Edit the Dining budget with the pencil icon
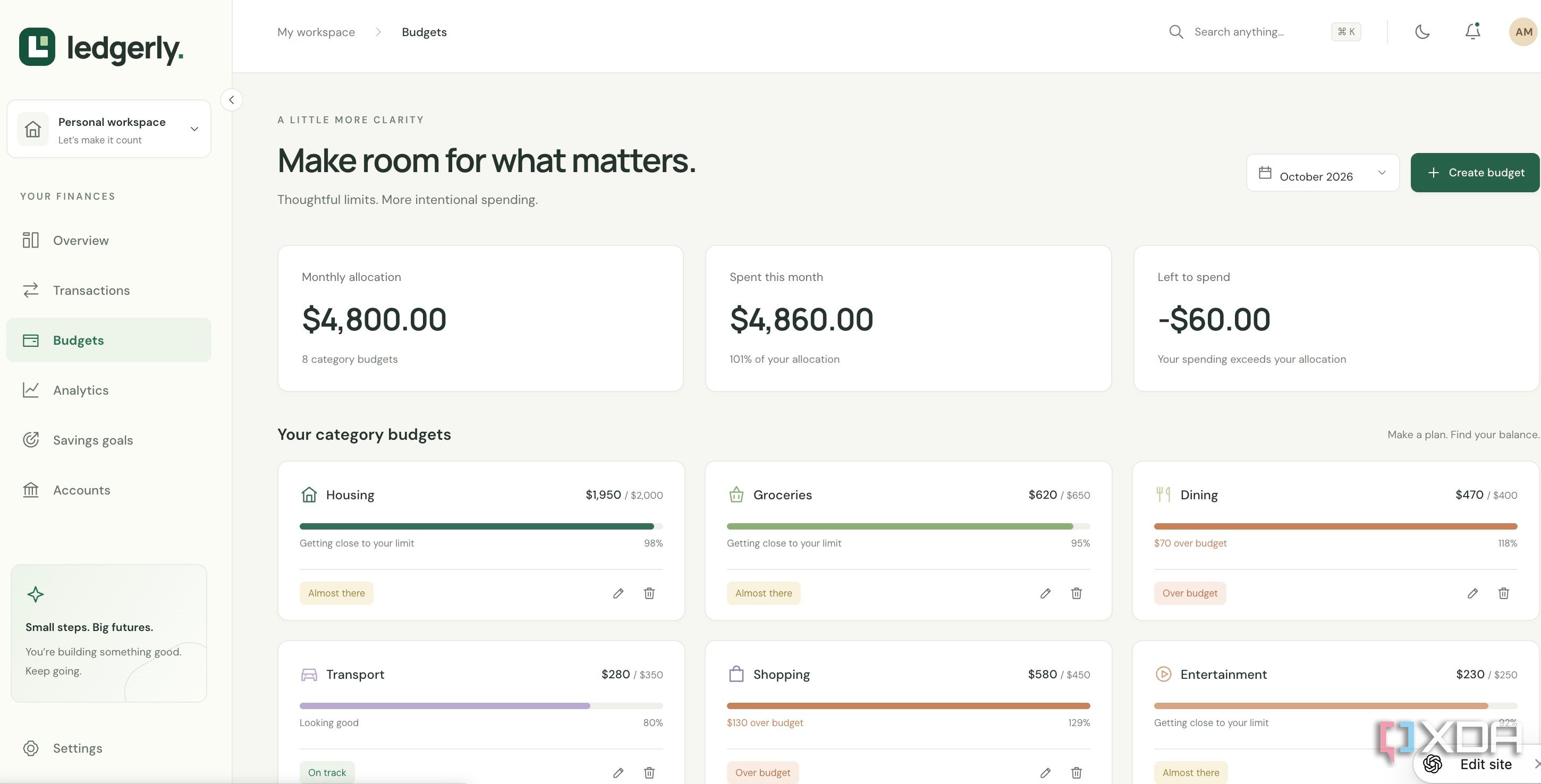 tap(1472, 593)
